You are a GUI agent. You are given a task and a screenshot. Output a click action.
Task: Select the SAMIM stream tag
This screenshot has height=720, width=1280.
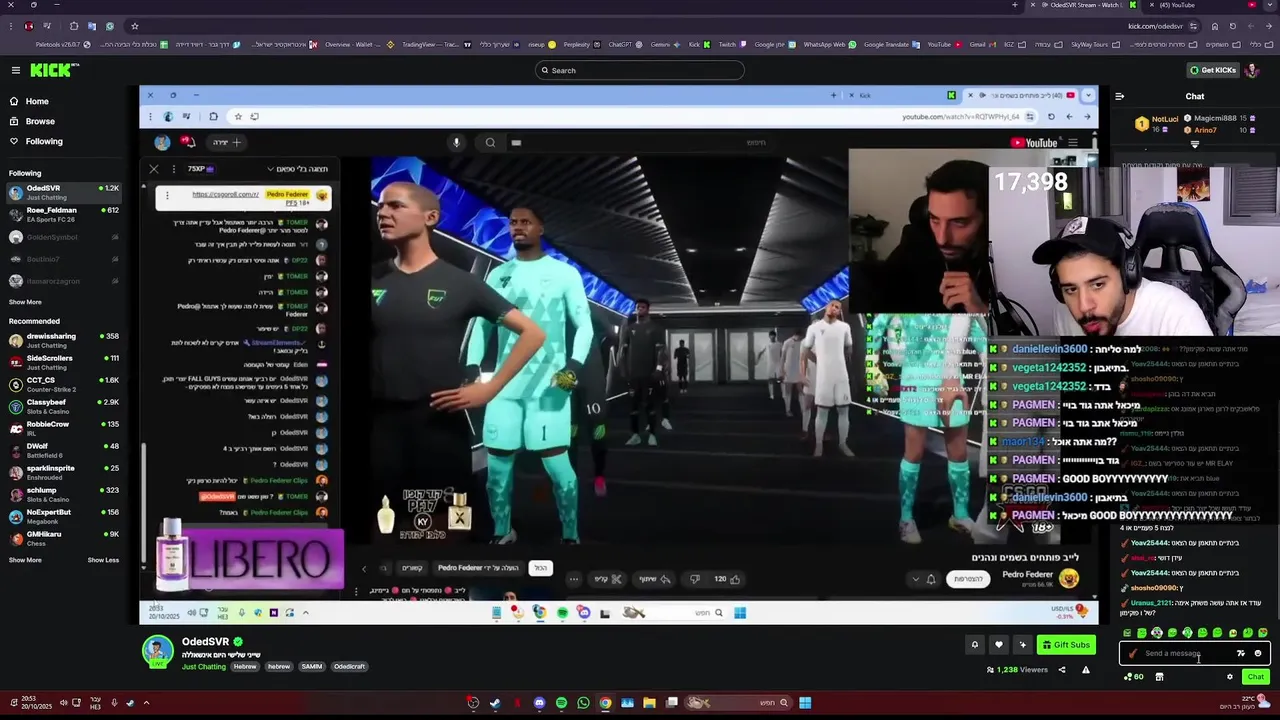tap(312, 666)
